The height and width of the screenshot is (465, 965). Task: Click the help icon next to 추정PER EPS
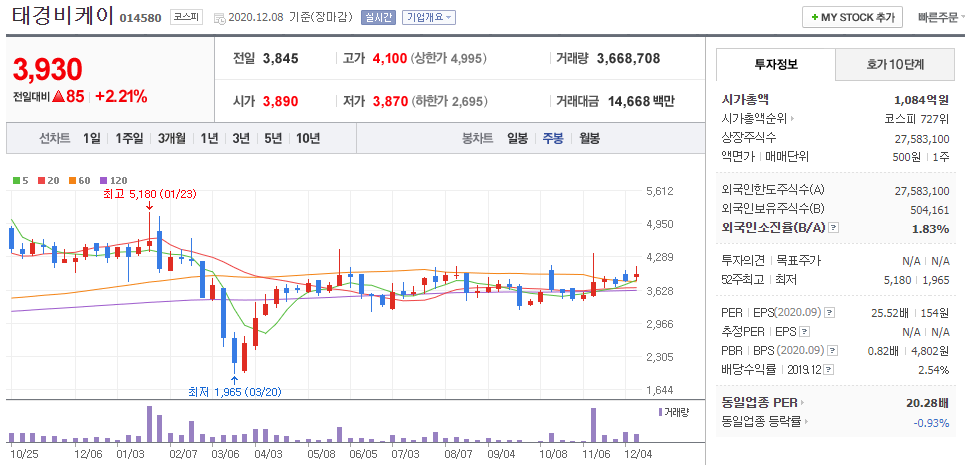[805, 332]
